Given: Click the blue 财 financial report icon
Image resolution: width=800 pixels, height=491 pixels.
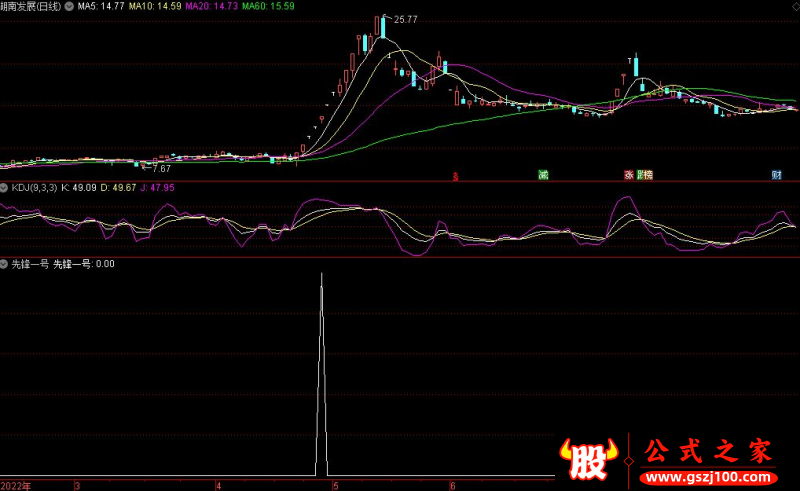Looking at the screenshot, I should point(776,175).
